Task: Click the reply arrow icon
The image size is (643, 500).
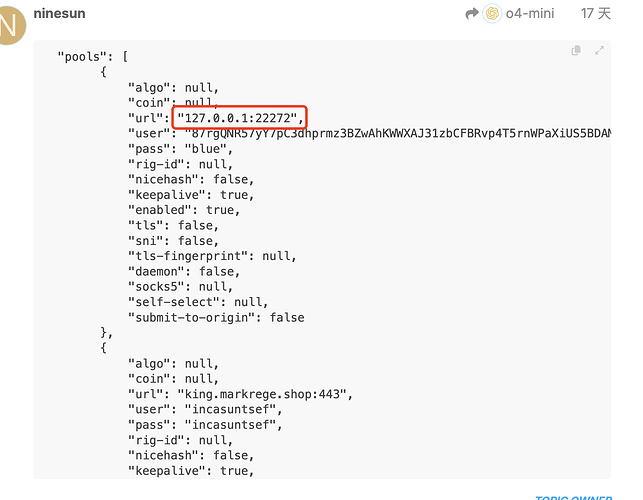Action: pos(472,14)
